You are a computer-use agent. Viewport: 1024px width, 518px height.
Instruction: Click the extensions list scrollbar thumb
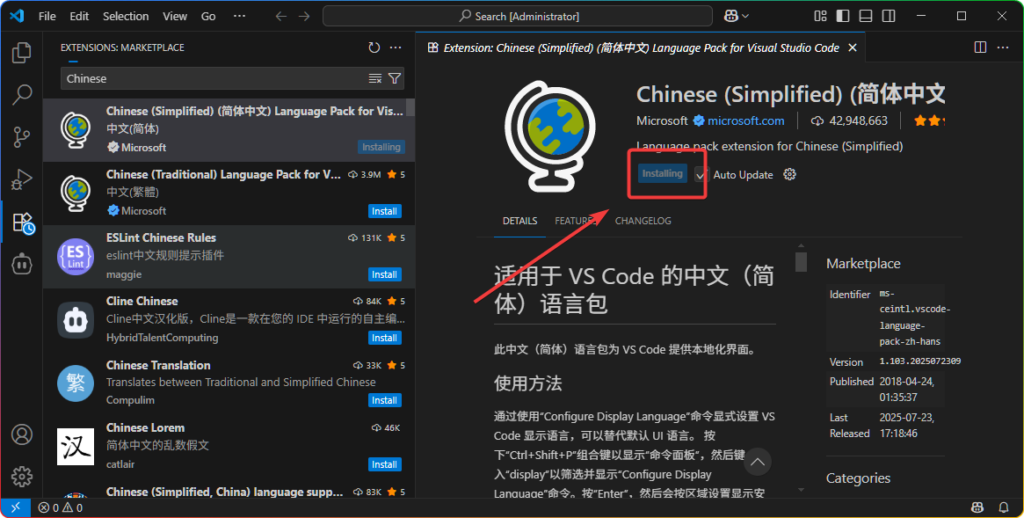click(410, 108)
